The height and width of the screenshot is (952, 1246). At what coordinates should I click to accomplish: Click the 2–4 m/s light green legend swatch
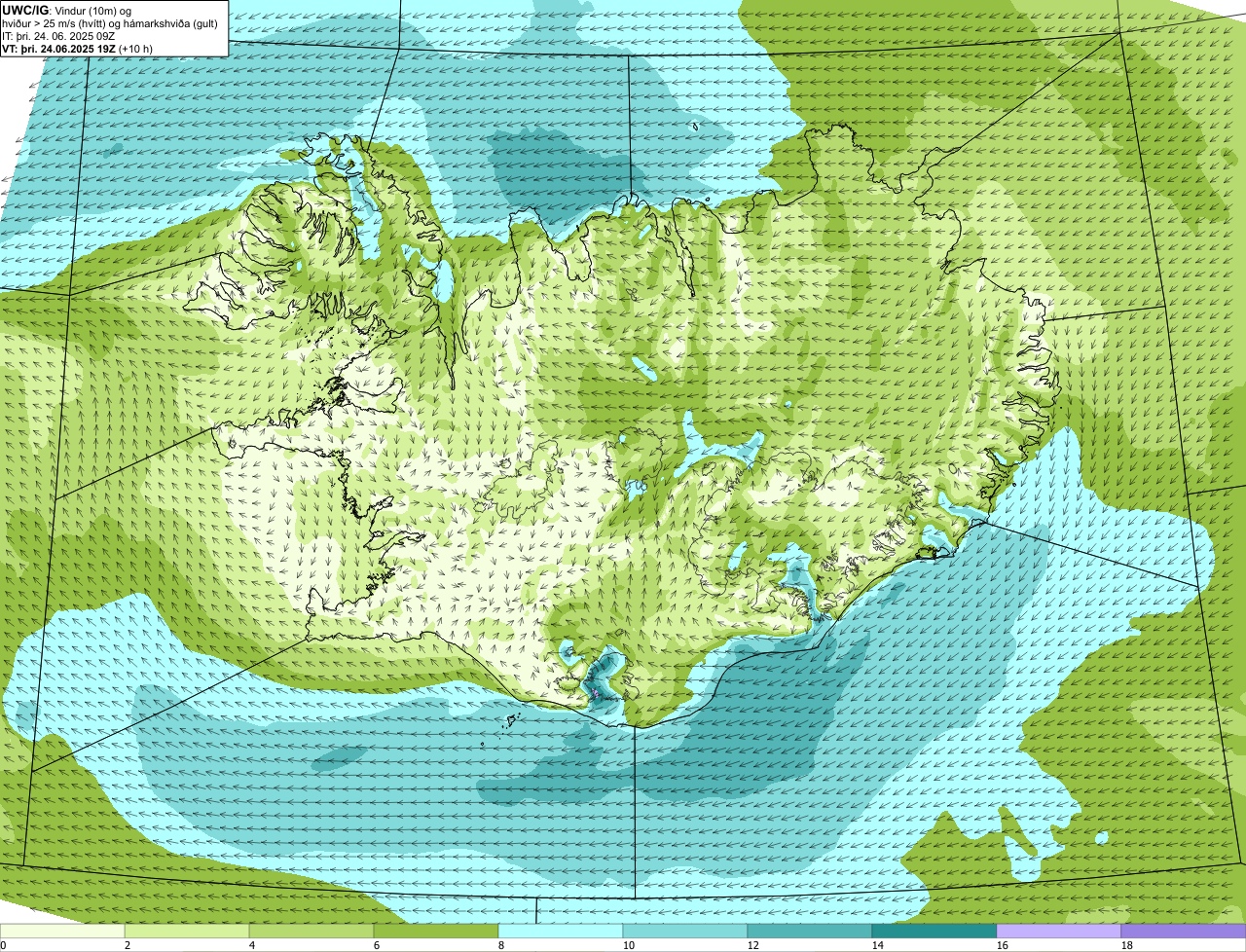click(x=187, y=932)
